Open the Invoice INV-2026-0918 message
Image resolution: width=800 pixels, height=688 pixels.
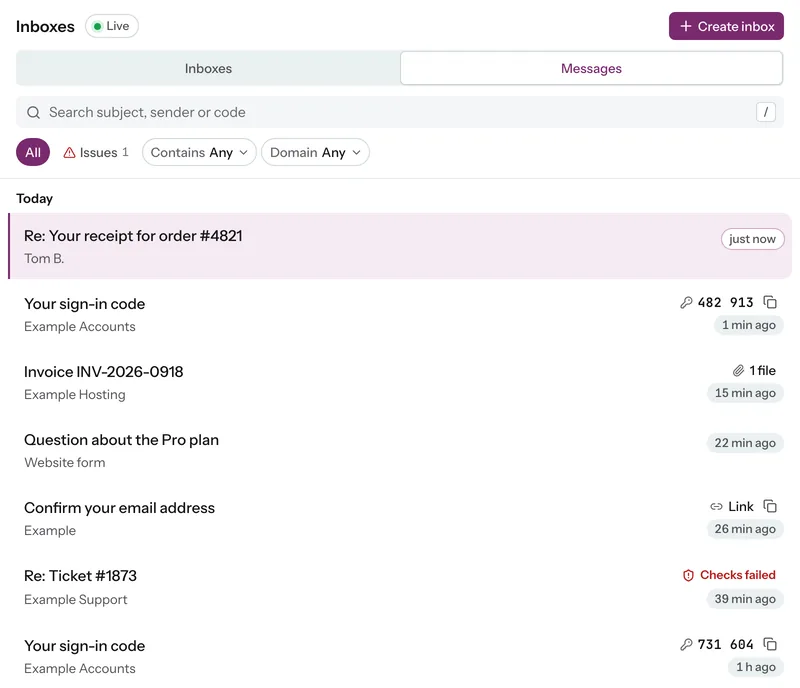400,382
